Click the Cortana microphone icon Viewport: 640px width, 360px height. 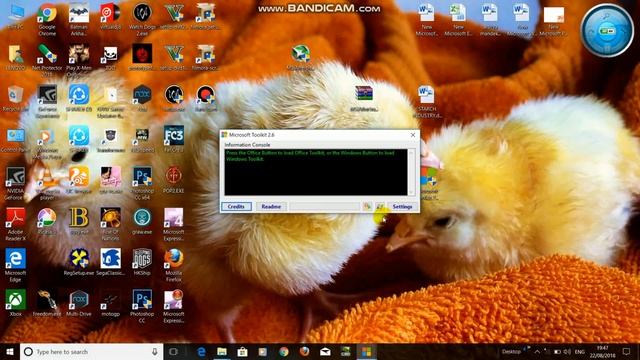point(155,351)
